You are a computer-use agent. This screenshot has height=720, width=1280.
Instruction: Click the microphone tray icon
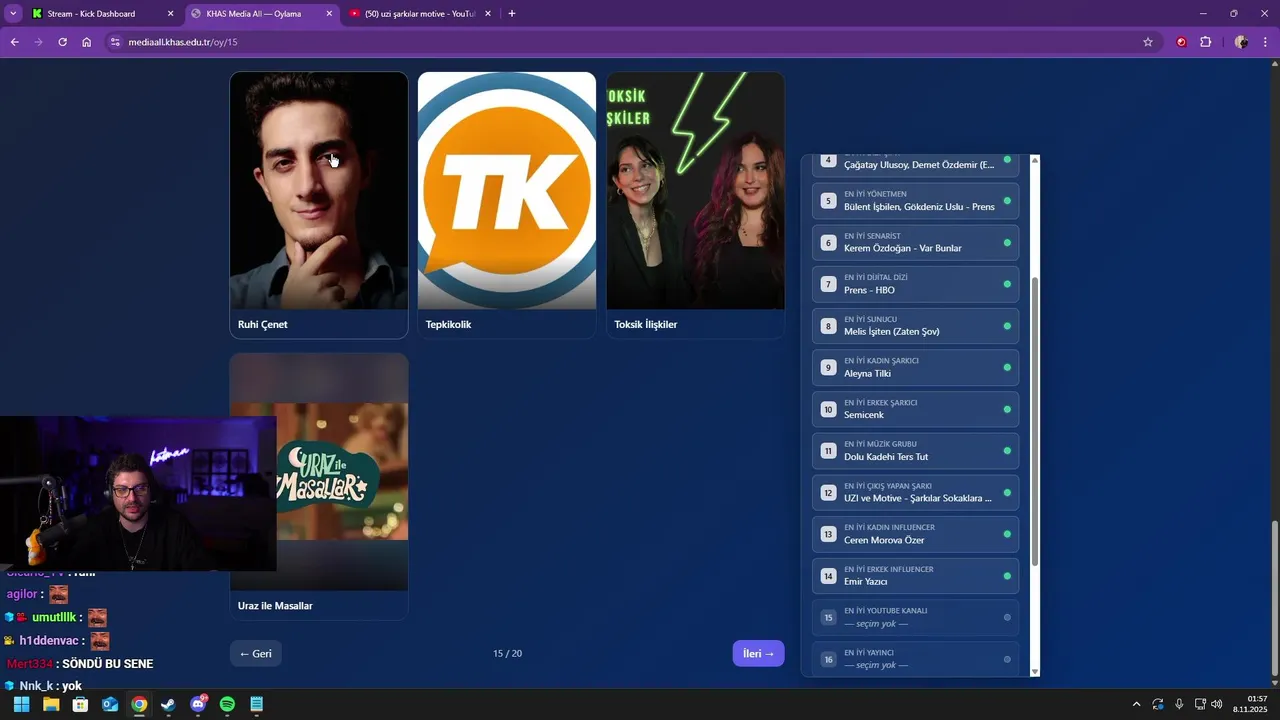1179,705
